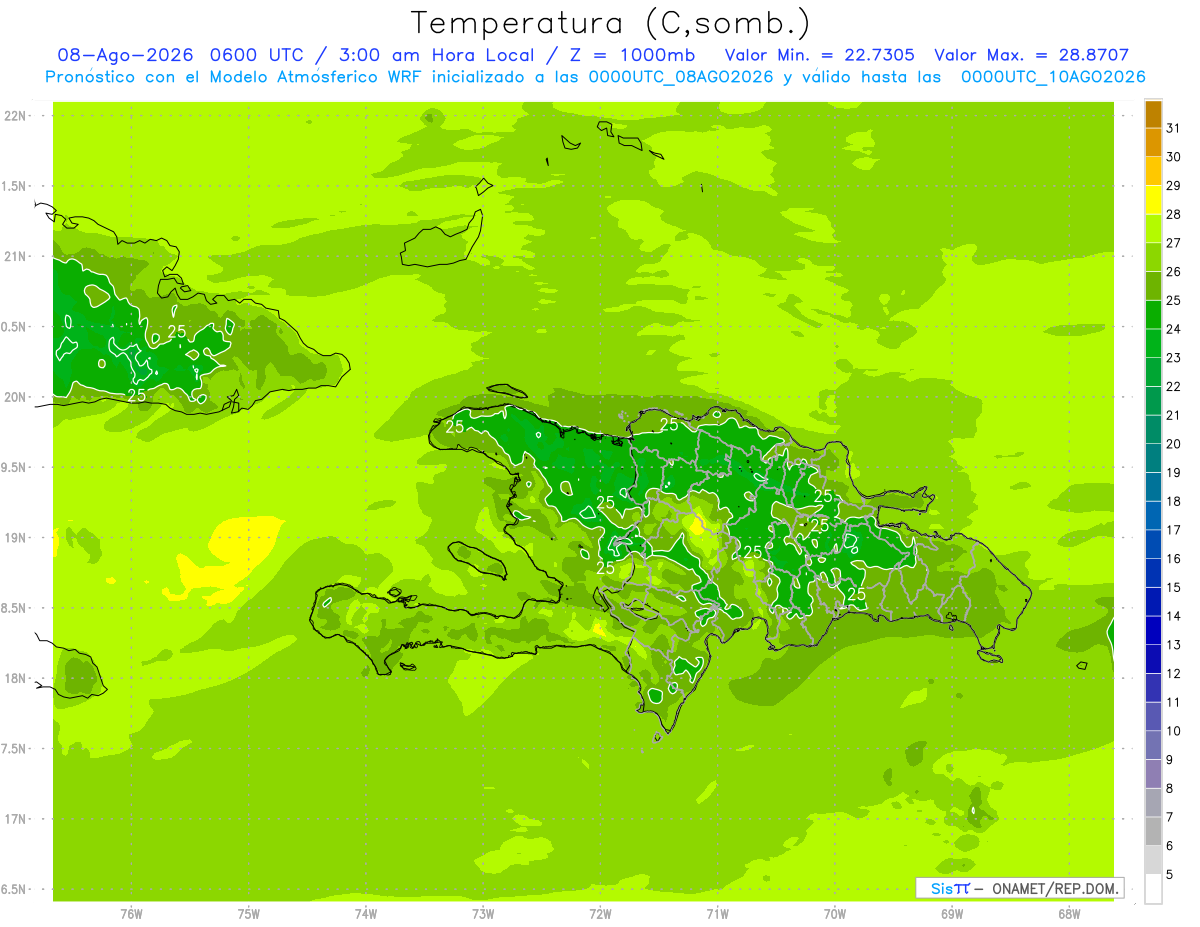Click the orange legend swatch between 30 and 31
Viewport: 1200px width, 927px height.
click(x=1153, y=143)
